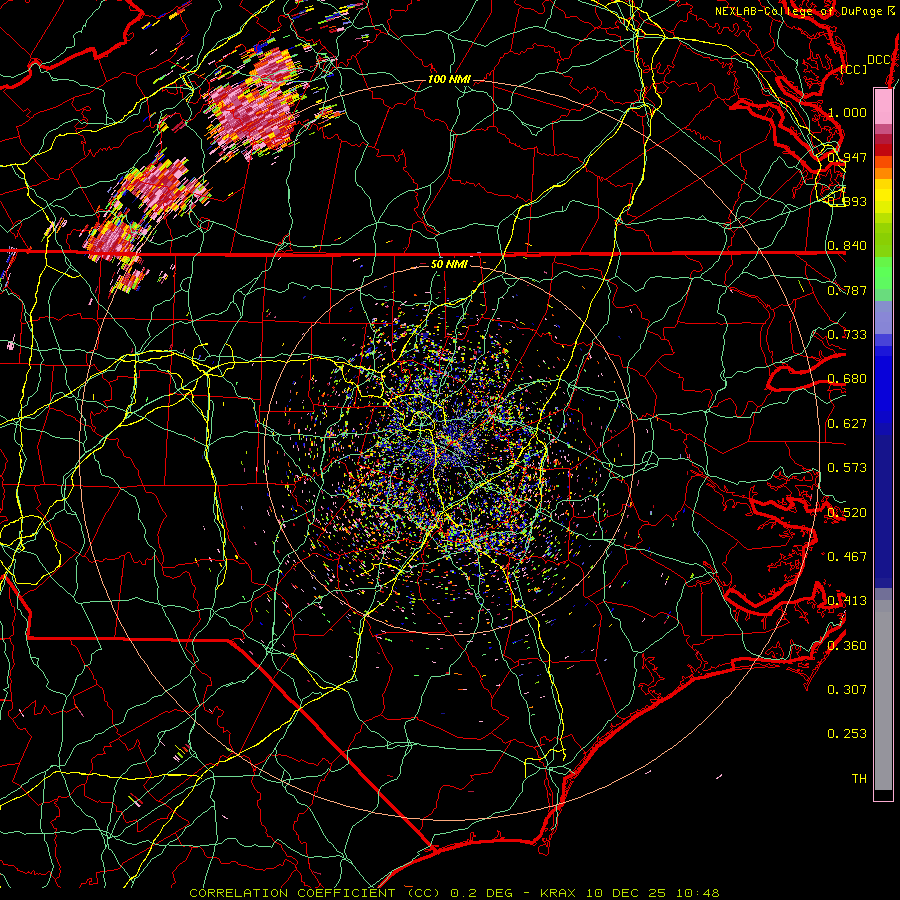Click the 100 NMI range ring label
Screen dimensions: 900x900
click(x=448, y=79)
